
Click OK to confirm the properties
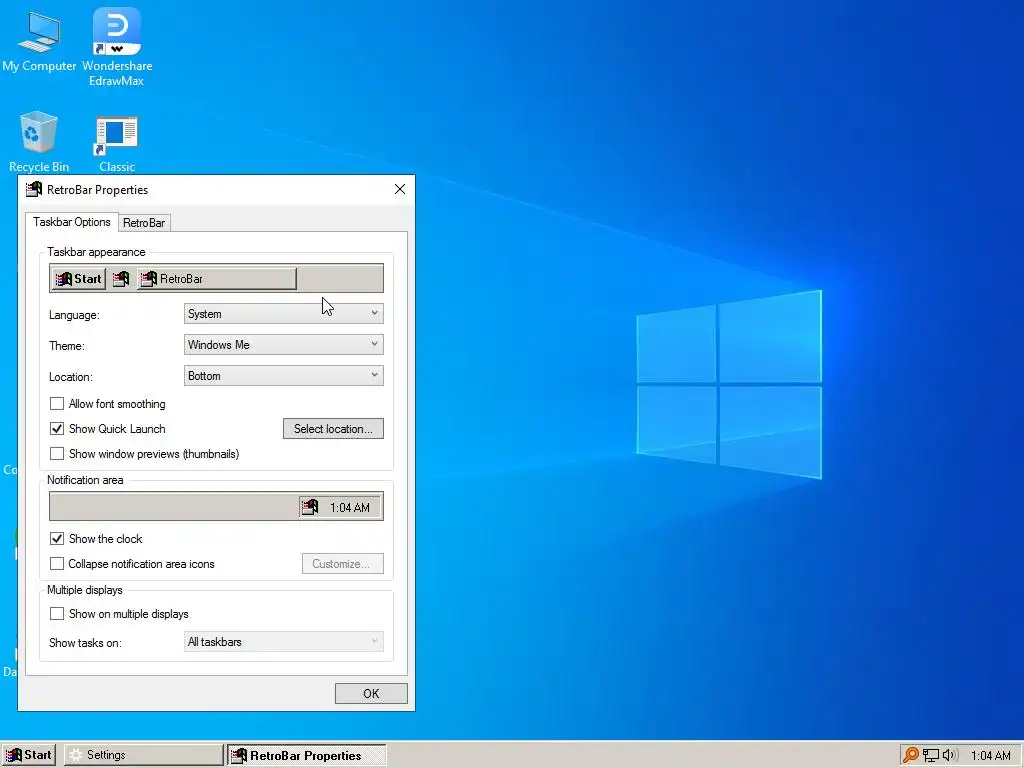click(371, 694)
